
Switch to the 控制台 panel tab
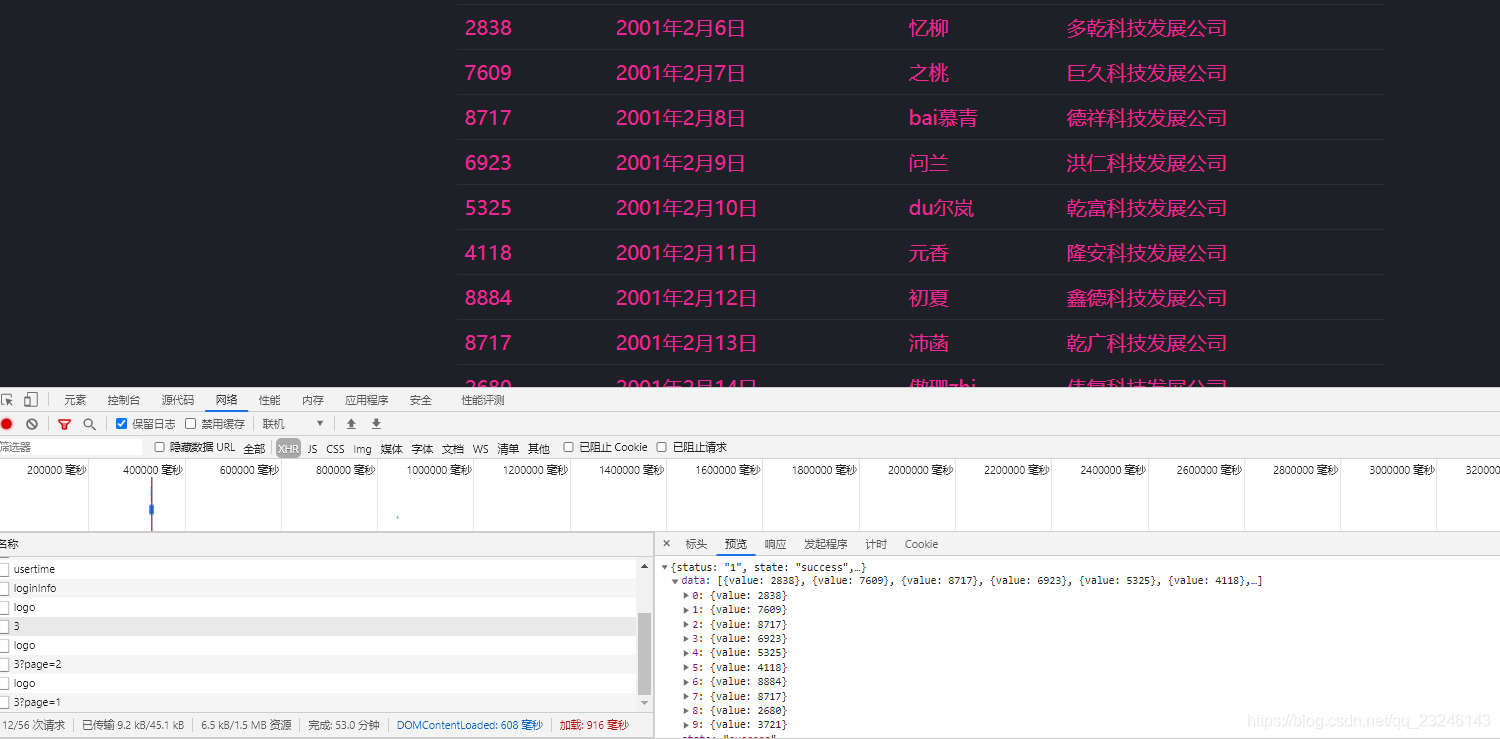pos(124,400)
